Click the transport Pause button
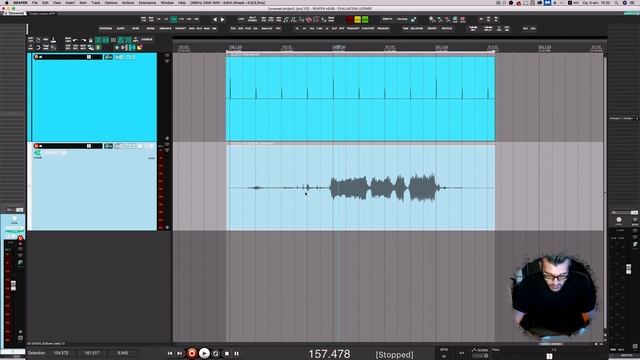 tap(236, 353)
